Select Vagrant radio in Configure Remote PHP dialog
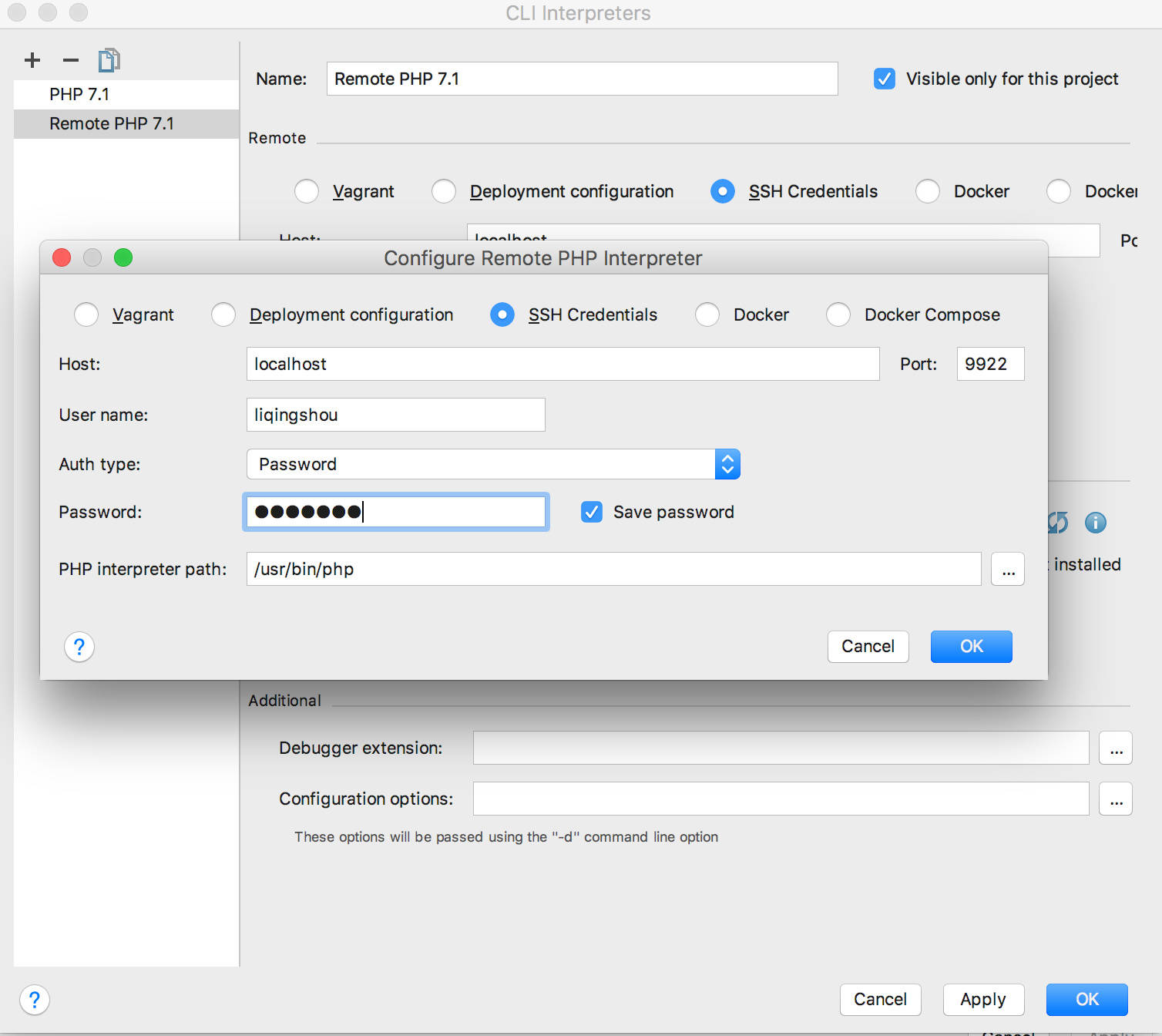 (86, 314)
